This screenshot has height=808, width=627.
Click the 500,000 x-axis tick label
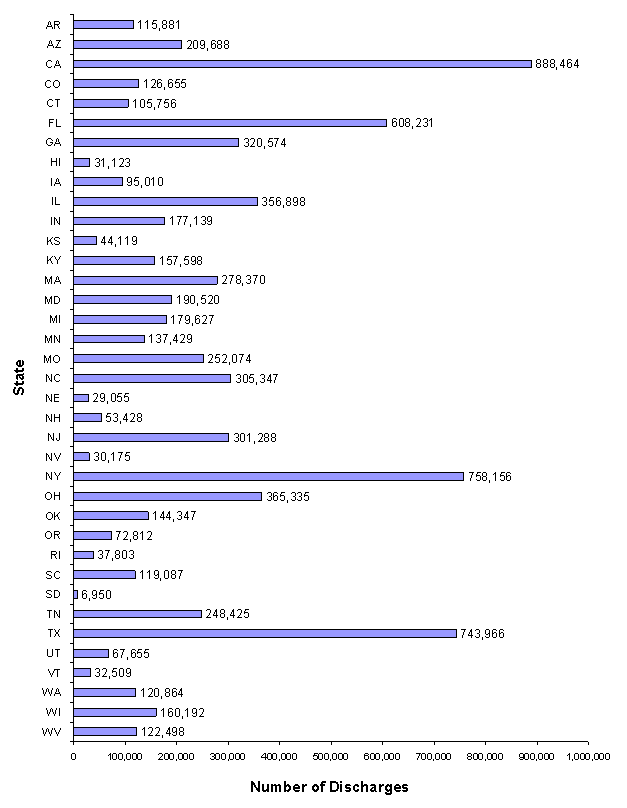331,756
